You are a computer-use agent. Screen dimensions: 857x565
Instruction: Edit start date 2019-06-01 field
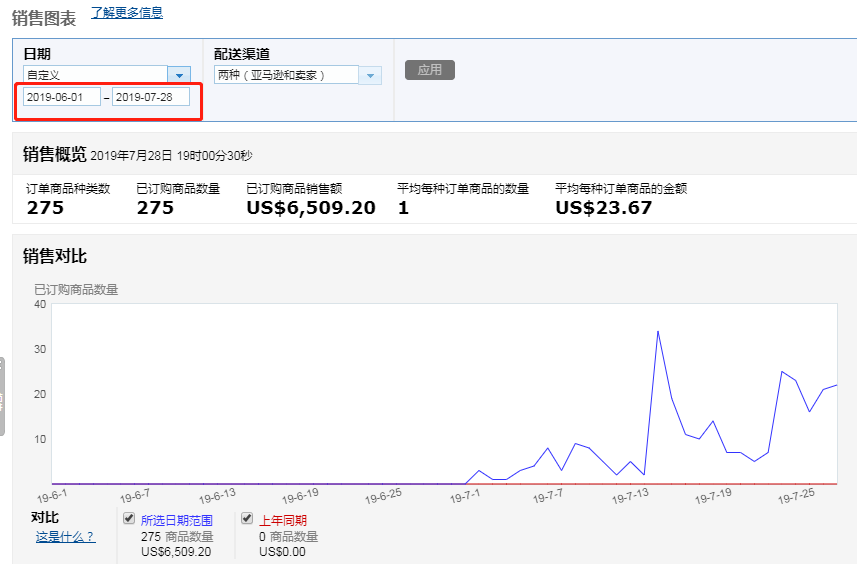click(62, 97)
